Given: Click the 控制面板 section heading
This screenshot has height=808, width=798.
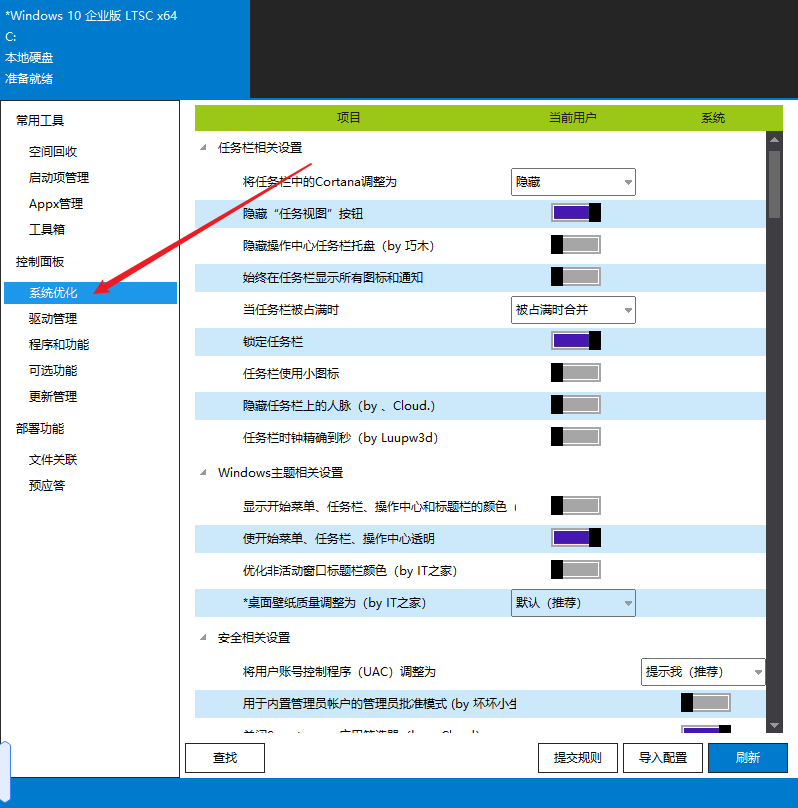Looking at the screenshot, I should [40, 262].
